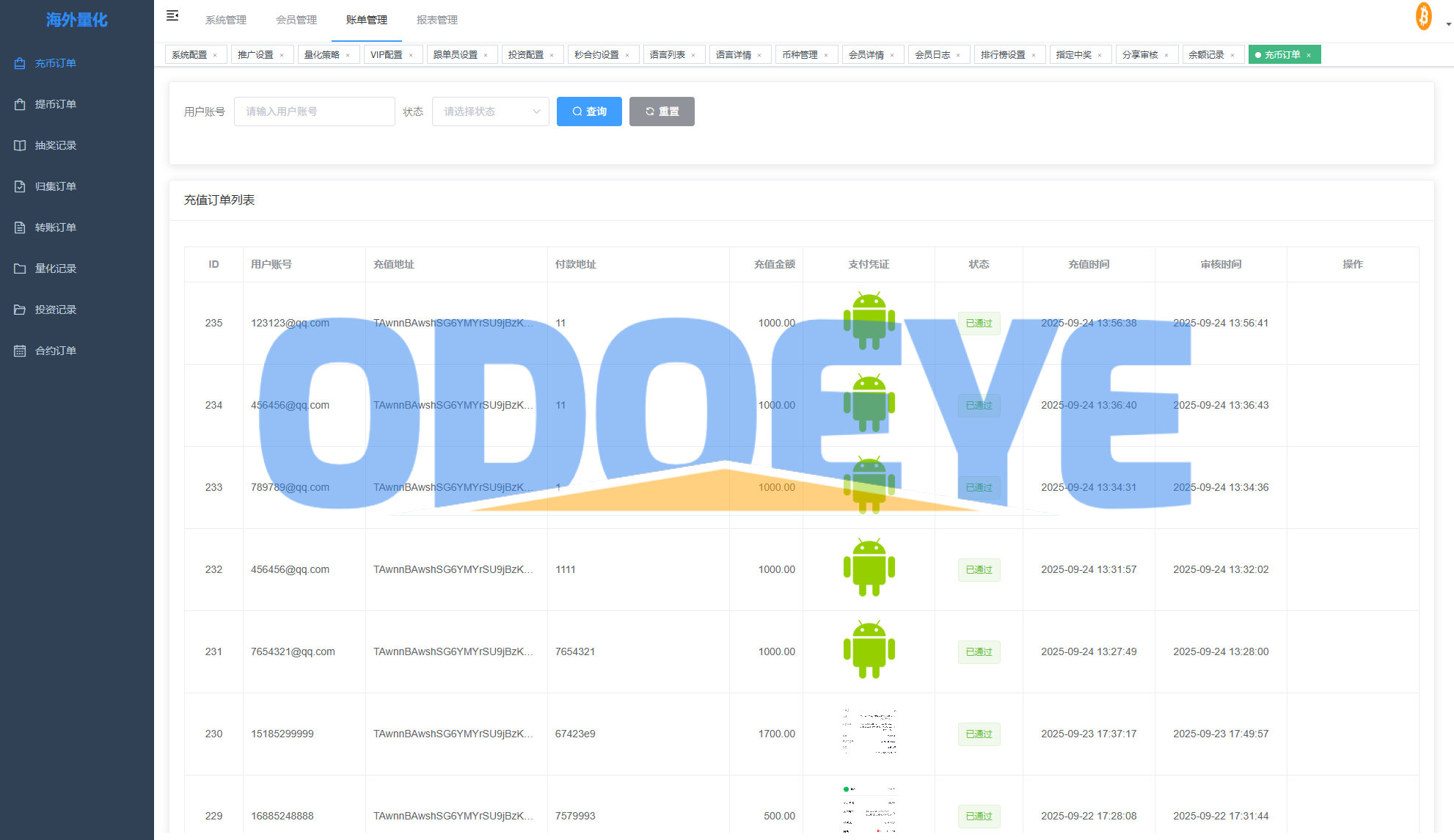Expand the 请选择状态 status dropdown

click(490, 112)
